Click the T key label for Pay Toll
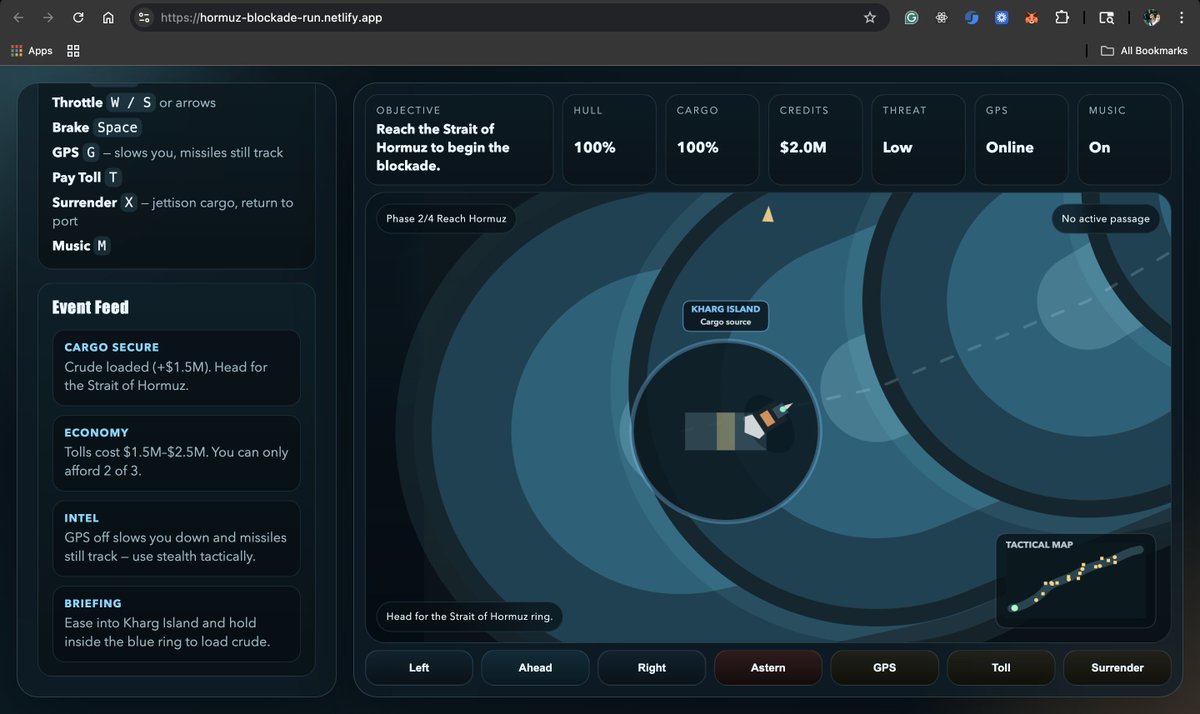This screenshot has height=714, width=1200. tap(113, 178)
